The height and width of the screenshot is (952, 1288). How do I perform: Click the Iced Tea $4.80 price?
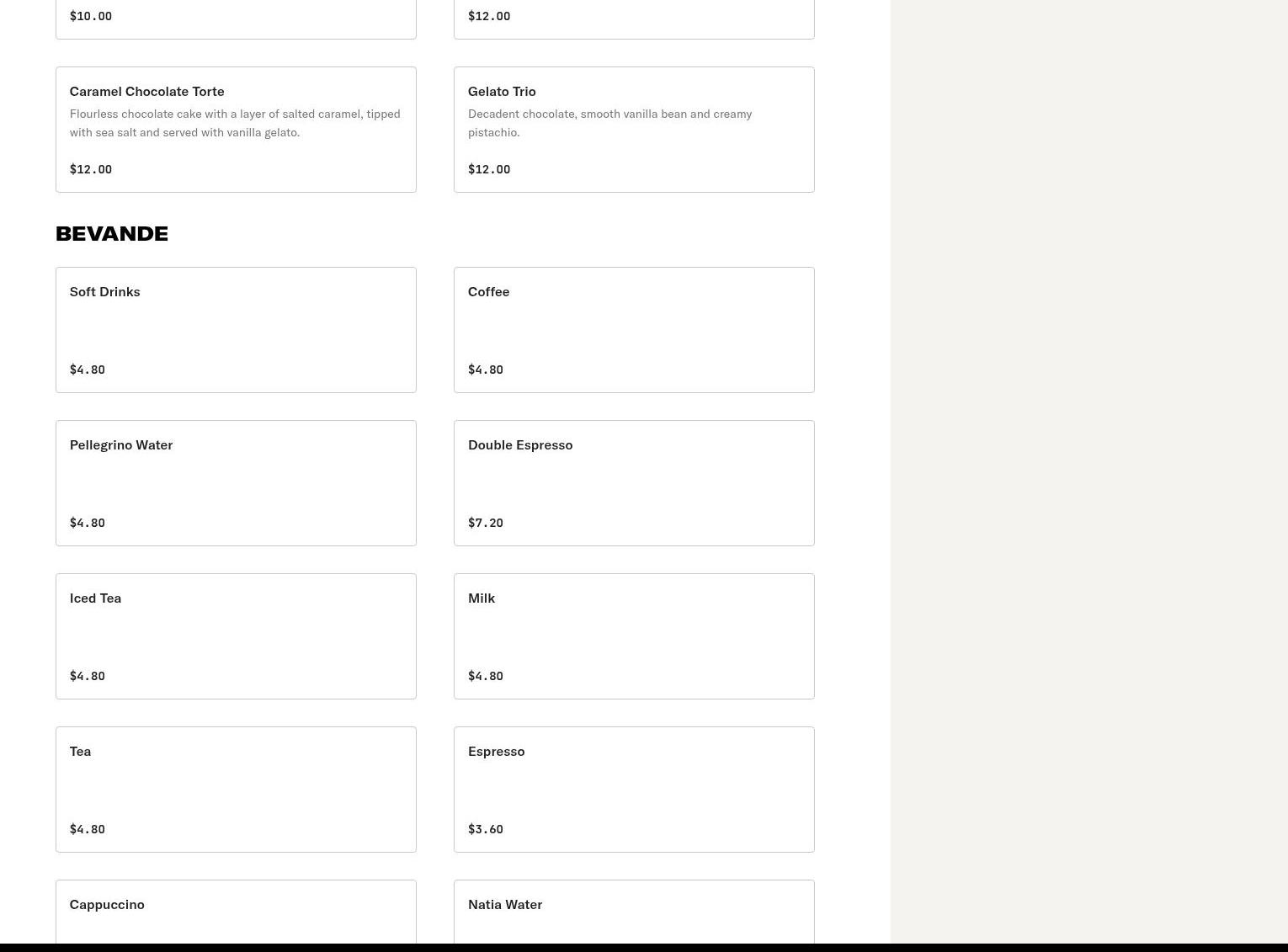click(x=88, y=676)
